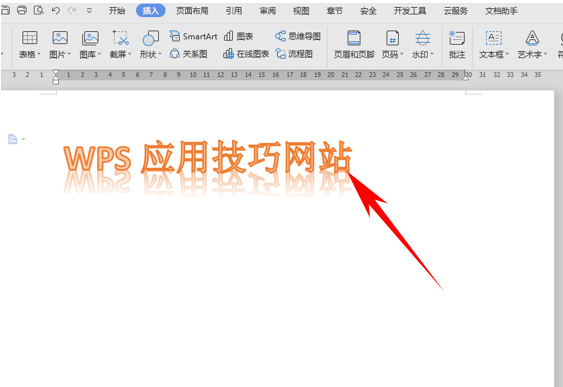This screenshot has height=387, width=563.
Task: Expand the 表格 dropdown arrow
Action: (x=39, y=54)
